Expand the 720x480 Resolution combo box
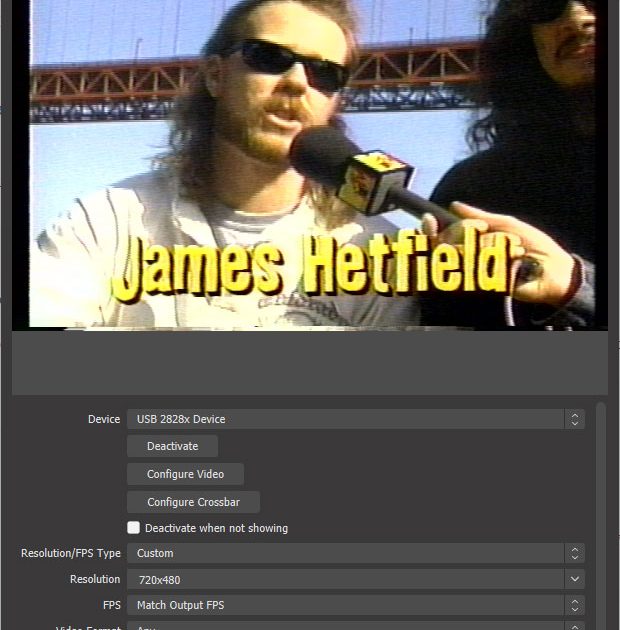 point(345,579)
